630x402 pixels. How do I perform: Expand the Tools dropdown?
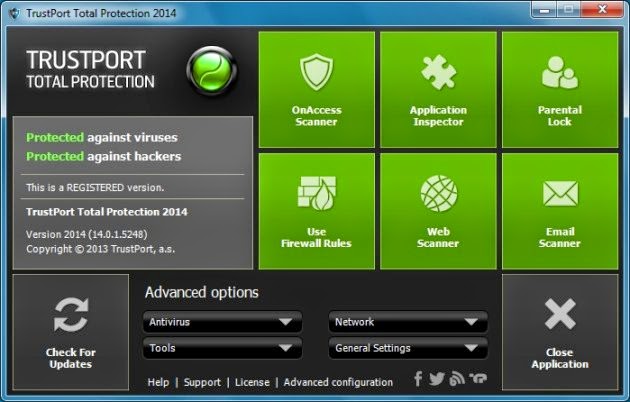click(222, 348)
